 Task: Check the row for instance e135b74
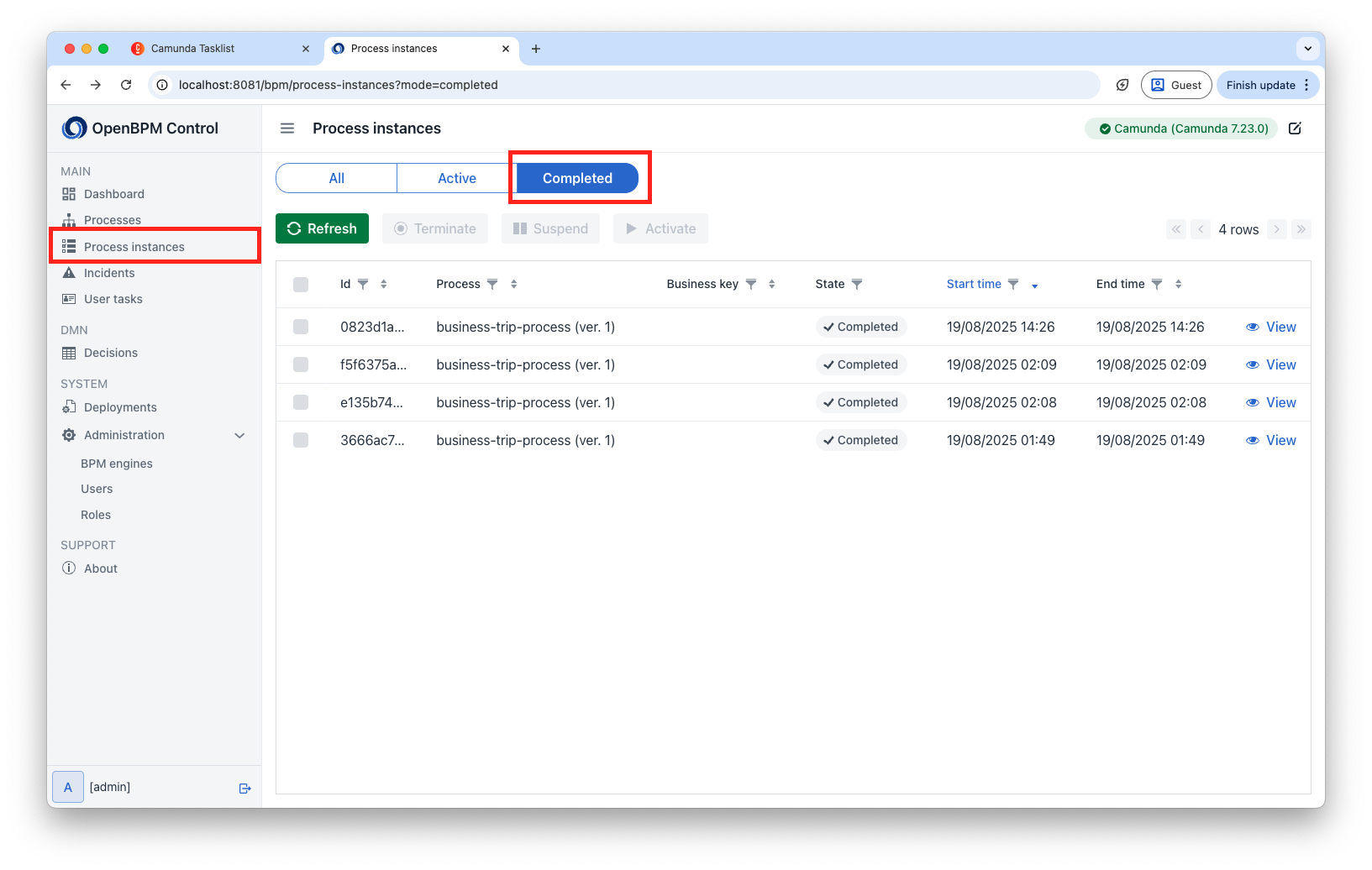[x=301, y=402]
